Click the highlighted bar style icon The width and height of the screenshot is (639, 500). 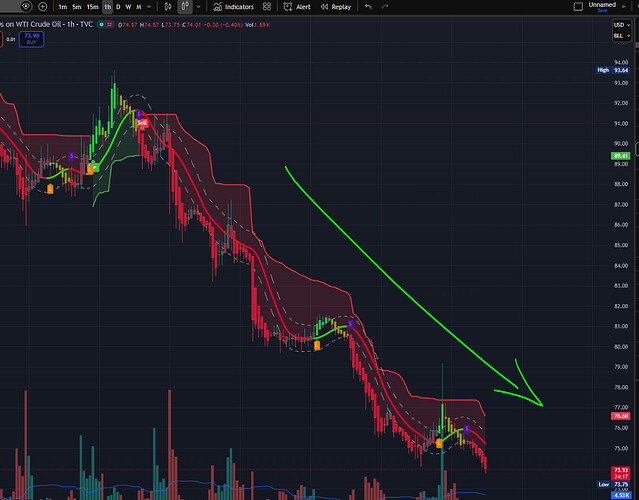(185, 7)
